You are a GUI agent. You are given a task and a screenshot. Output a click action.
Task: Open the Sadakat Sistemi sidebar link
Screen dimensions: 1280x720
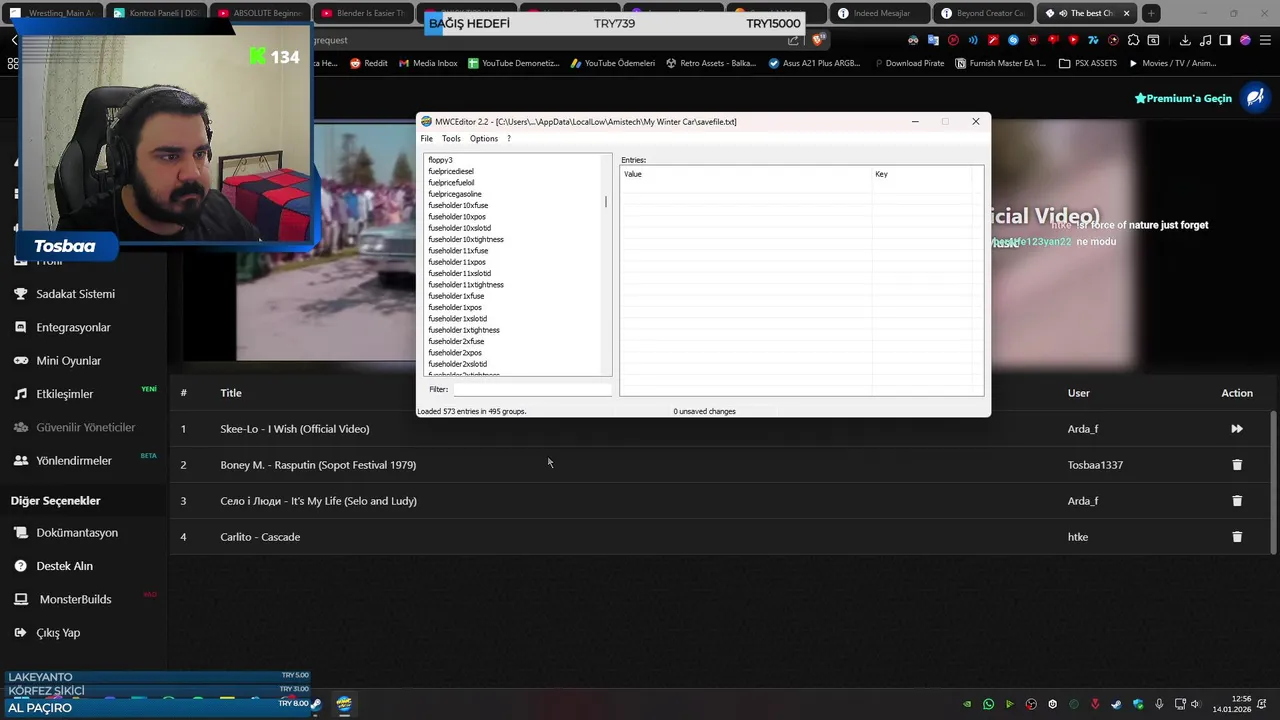pyautogui.click(x=75, y=294)
